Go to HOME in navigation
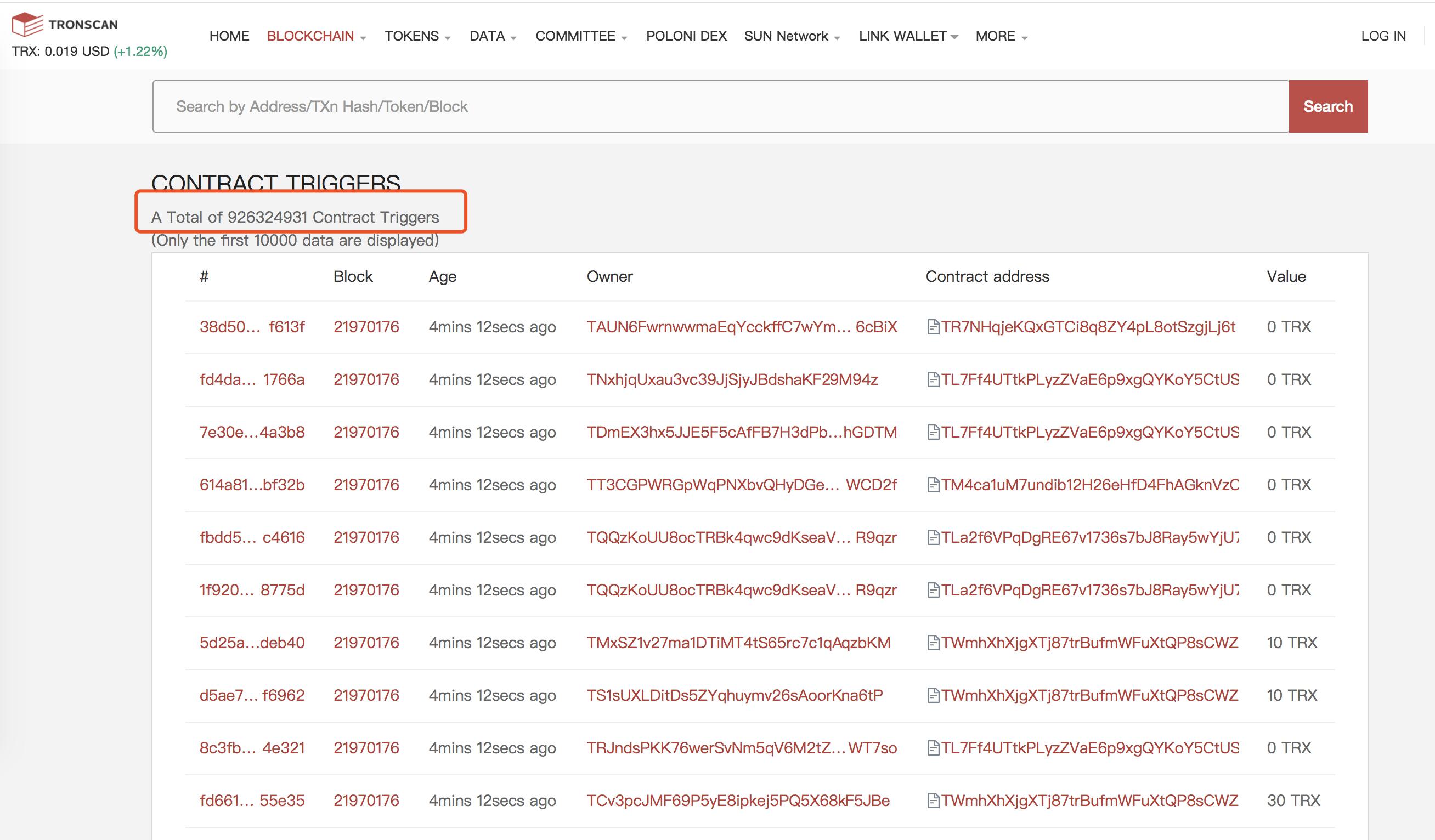 [229, 36]
